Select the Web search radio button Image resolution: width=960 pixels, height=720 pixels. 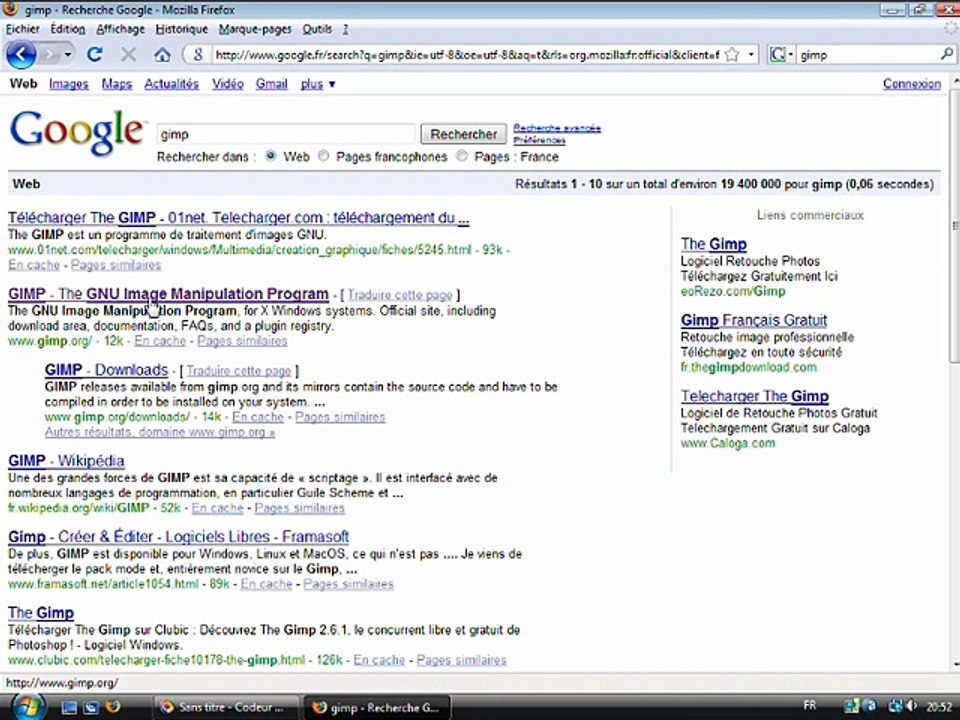(x=270, y=156)
